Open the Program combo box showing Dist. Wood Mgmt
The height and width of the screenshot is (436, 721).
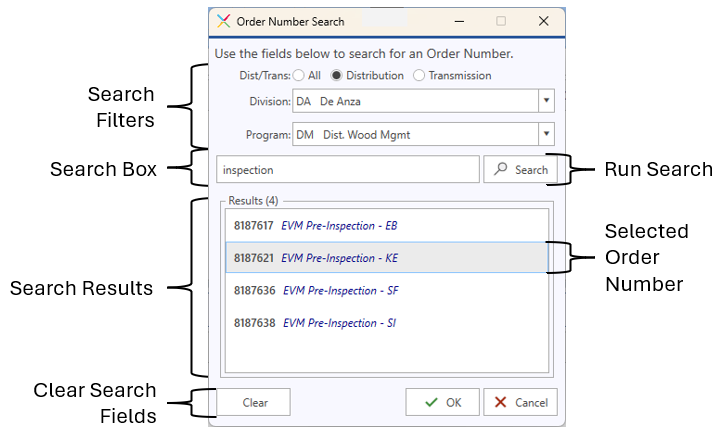click(x=414, y=134)
